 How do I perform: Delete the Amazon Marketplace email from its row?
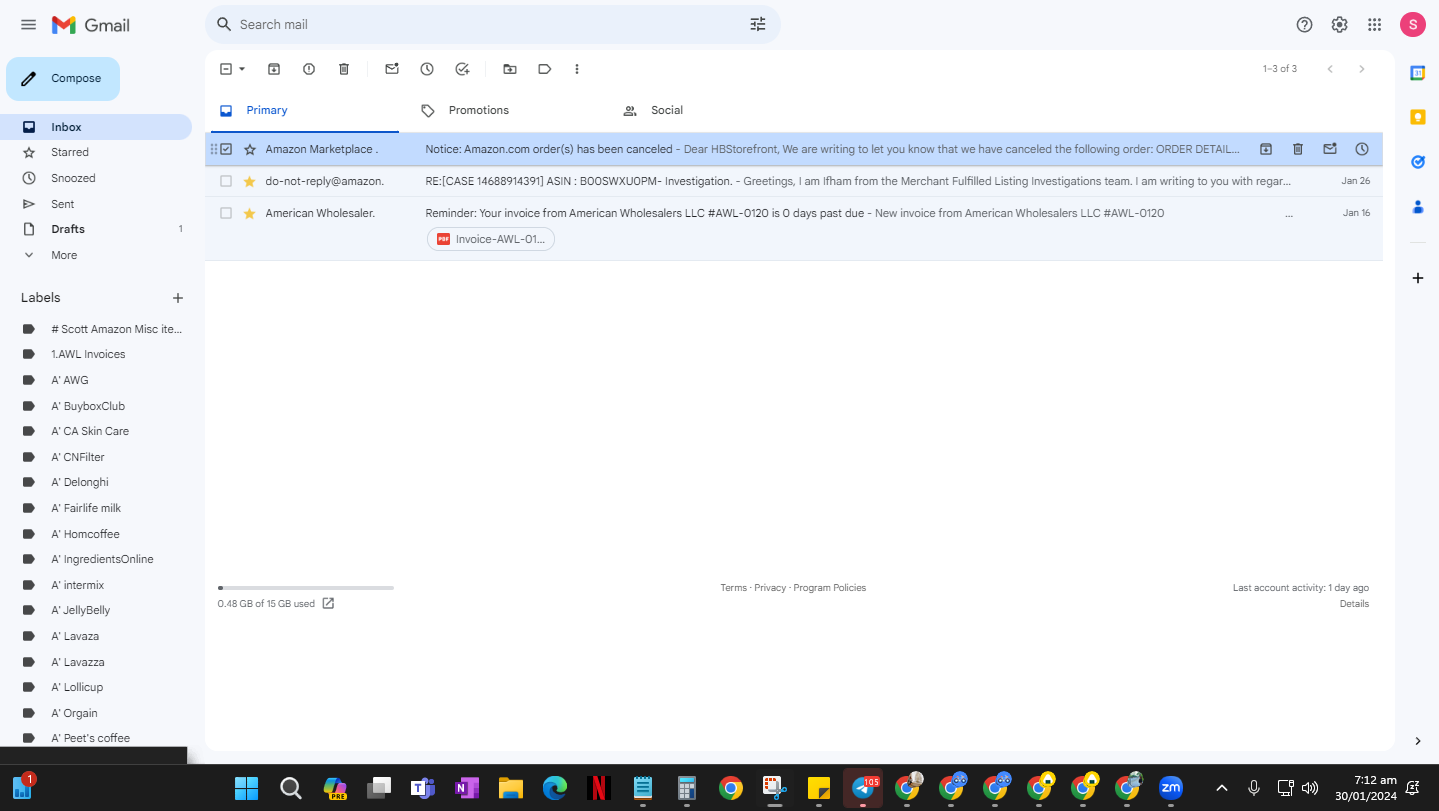tap(1298, 149)
